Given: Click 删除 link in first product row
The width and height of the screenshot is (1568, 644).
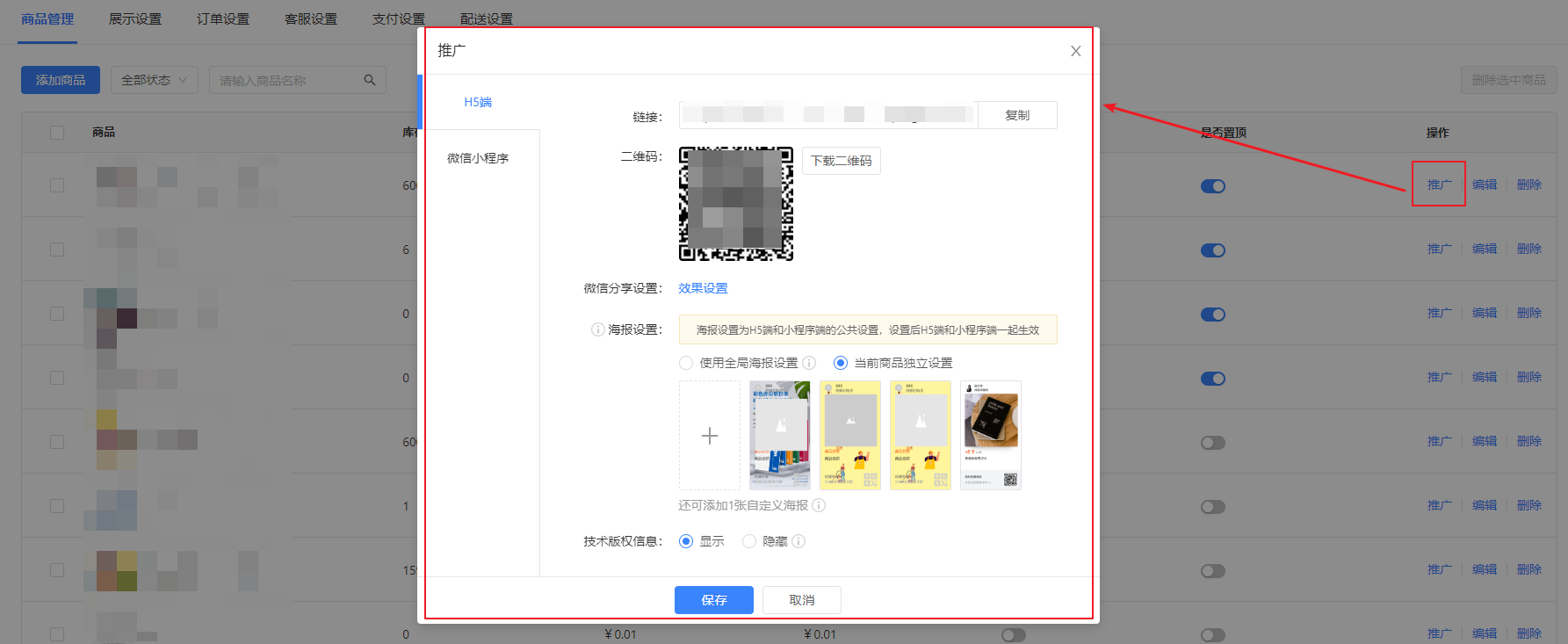Looking at the screenshot, I should pyautogui.click(x=1529, y=185).
